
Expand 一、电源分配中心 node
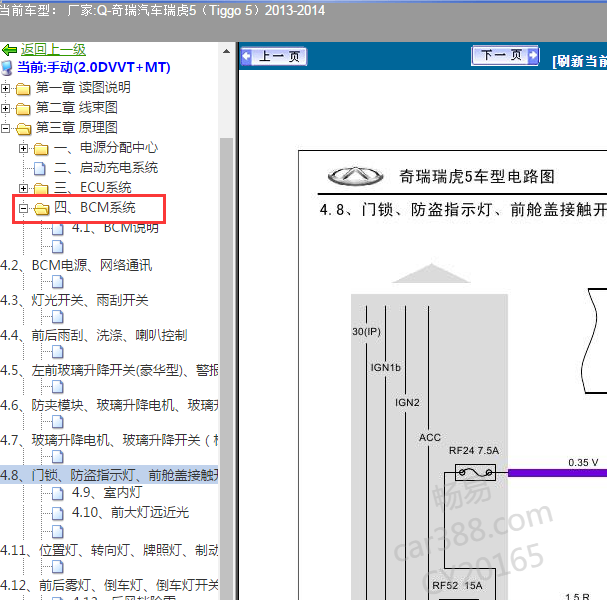23,148
